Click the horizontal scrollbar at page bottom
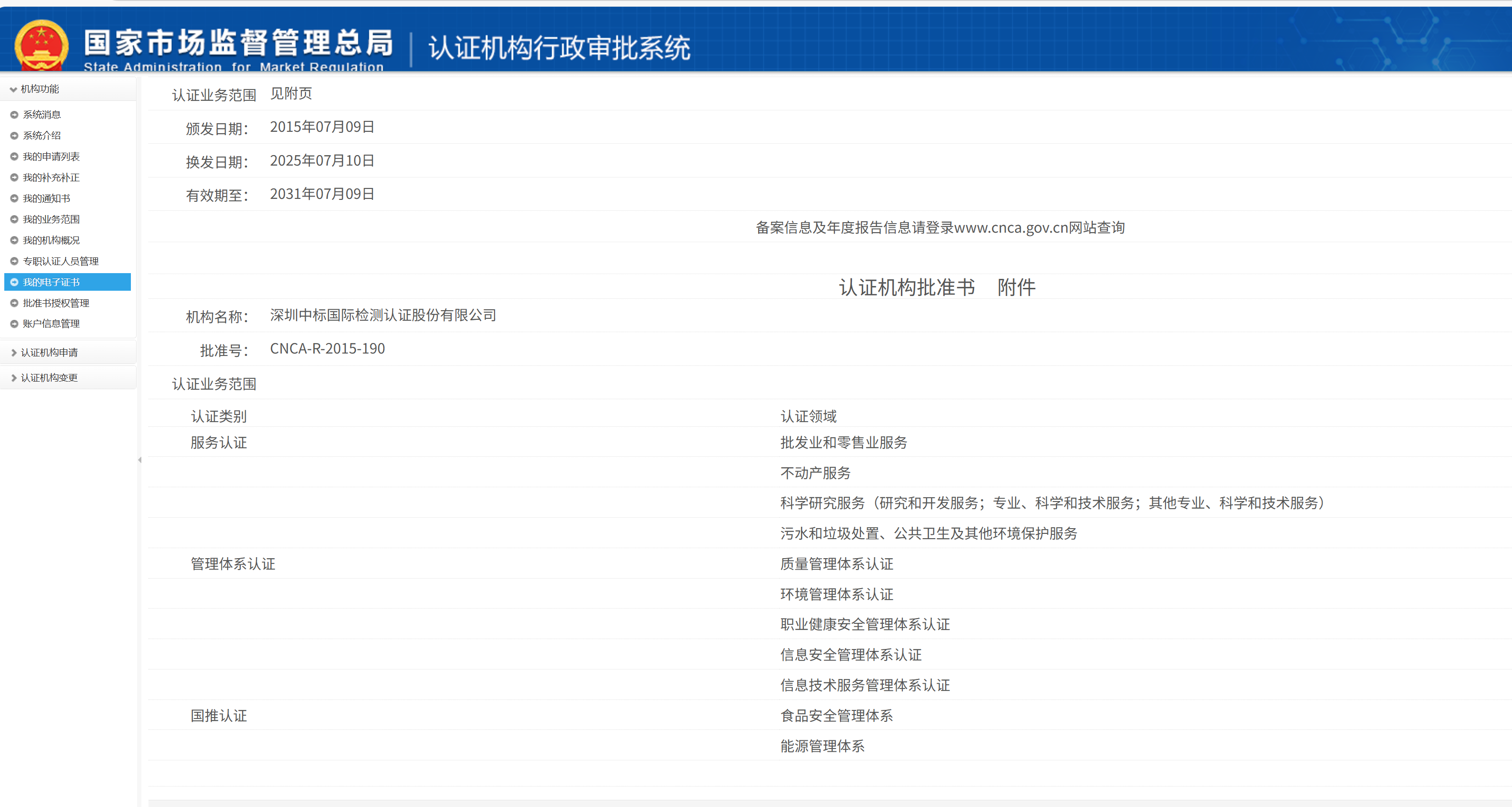The height and width of the screenshot is (807, 1512). 822,803
